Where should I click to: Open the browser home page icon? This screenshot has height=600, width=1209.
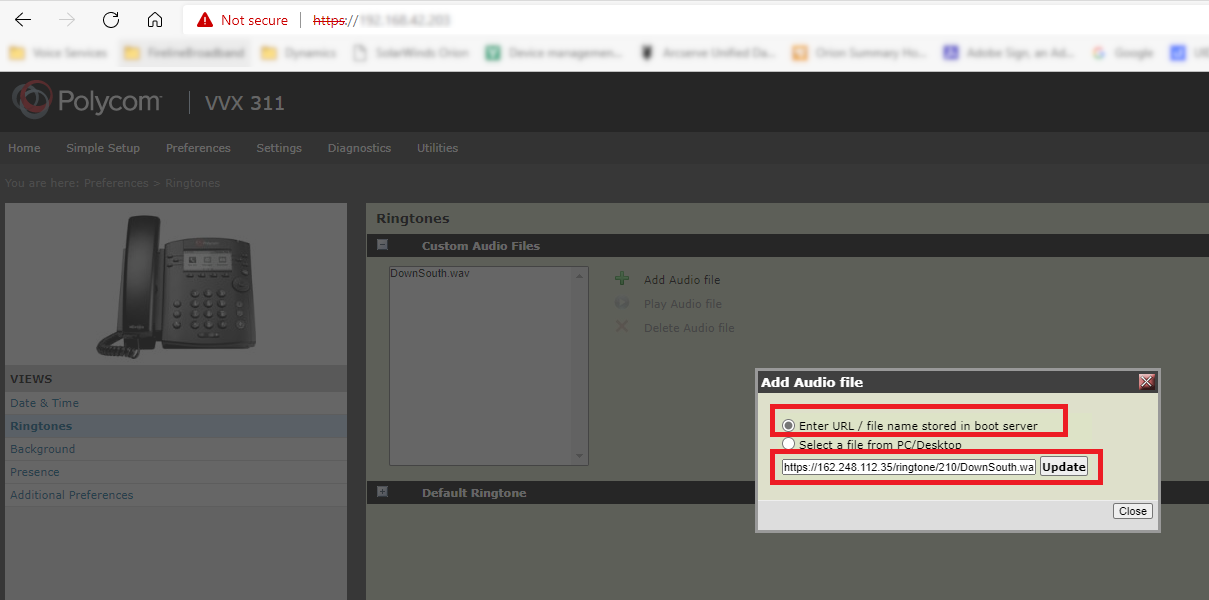click(154, 20)
